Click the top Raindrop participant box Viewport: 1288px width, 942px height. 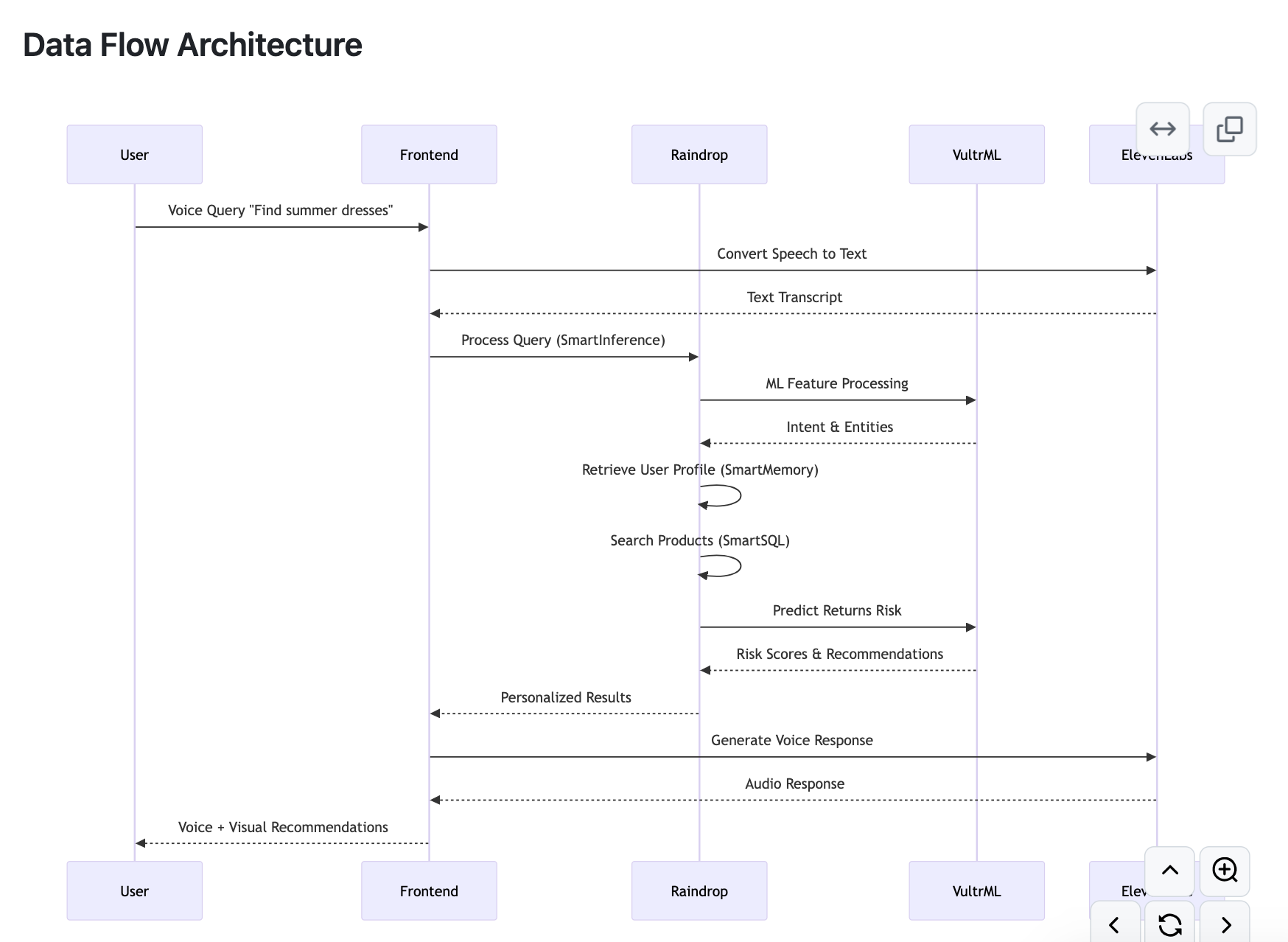[699, 155]
